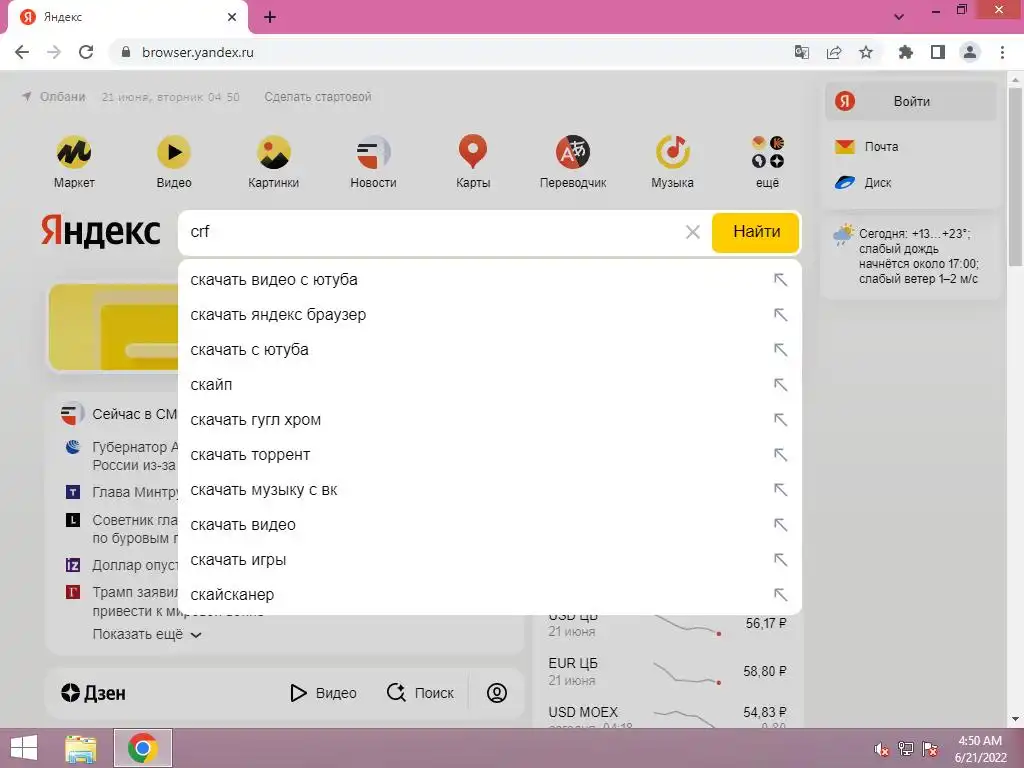Close the Яндекс tab
This screenshot has width=1024, height=768.
coord(232,17)
